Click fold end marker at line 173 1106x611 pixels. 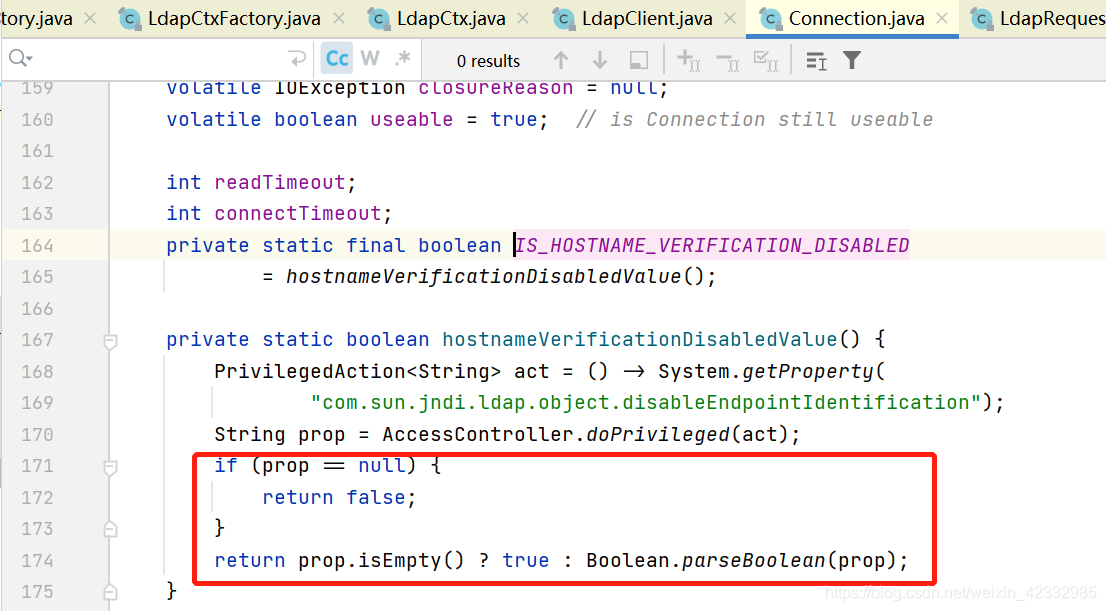pyautogui.click(x=110, y=529)
